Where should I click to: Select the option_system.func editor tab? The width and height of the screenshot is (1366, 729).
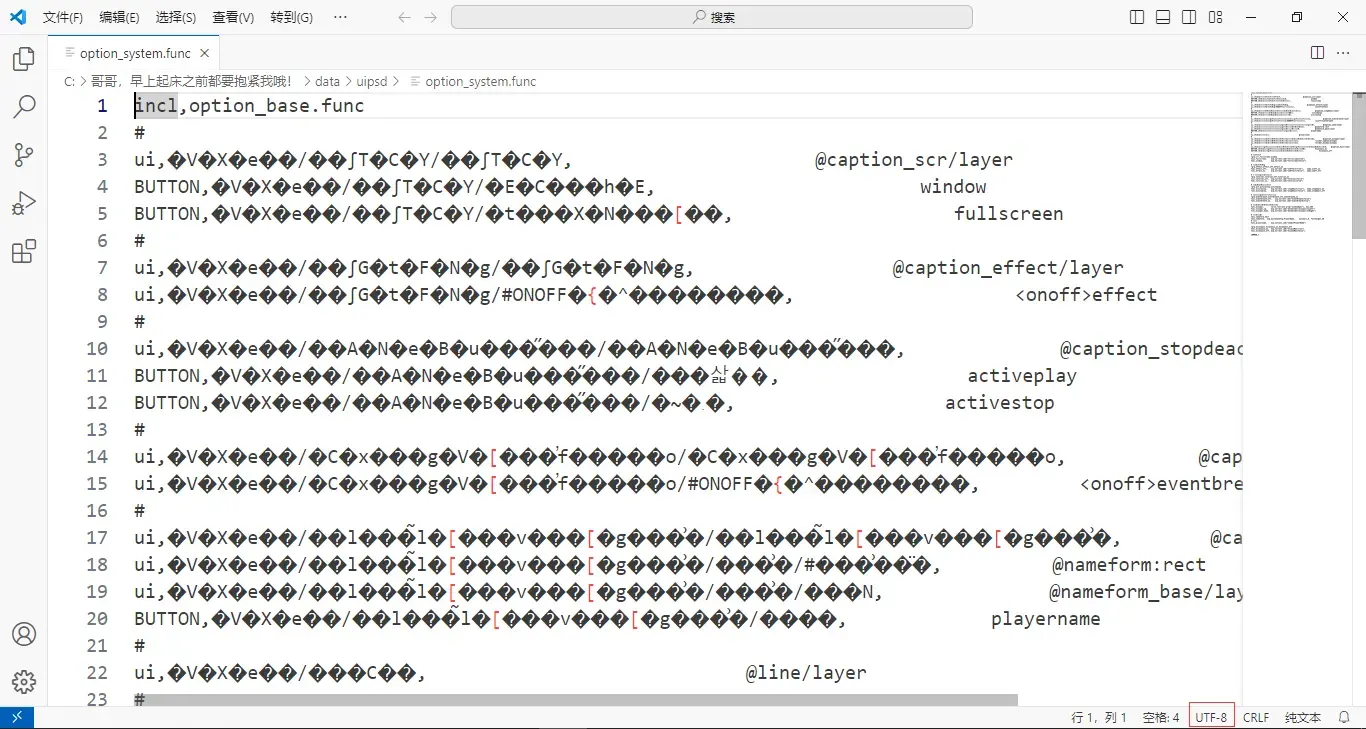click(x=135, y=53)
